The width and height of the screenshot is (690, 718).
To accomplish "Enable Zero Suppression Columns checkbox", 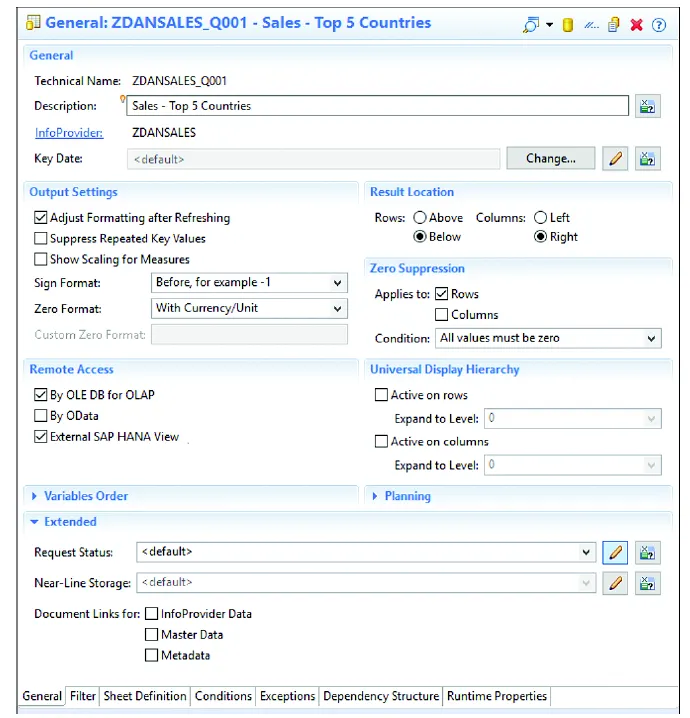I will (441, 315).
